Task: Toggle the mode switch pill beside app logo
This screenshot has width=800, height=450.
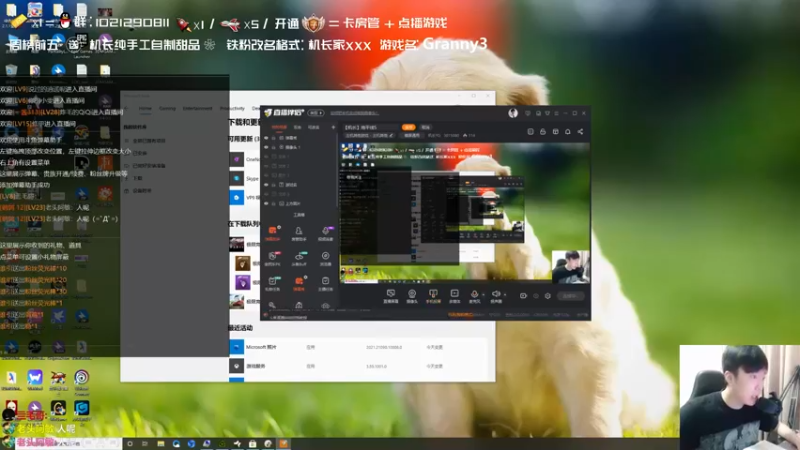Action: 316,113
